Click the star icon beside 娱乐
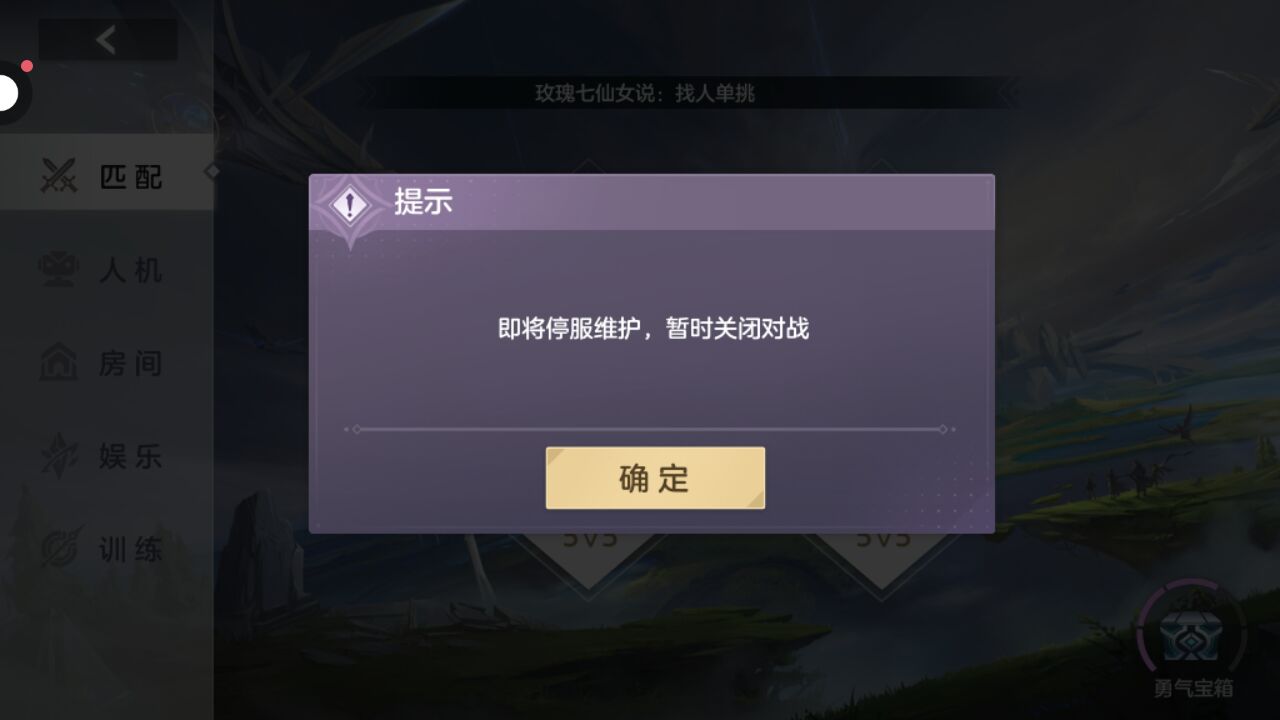 (59, 456)
